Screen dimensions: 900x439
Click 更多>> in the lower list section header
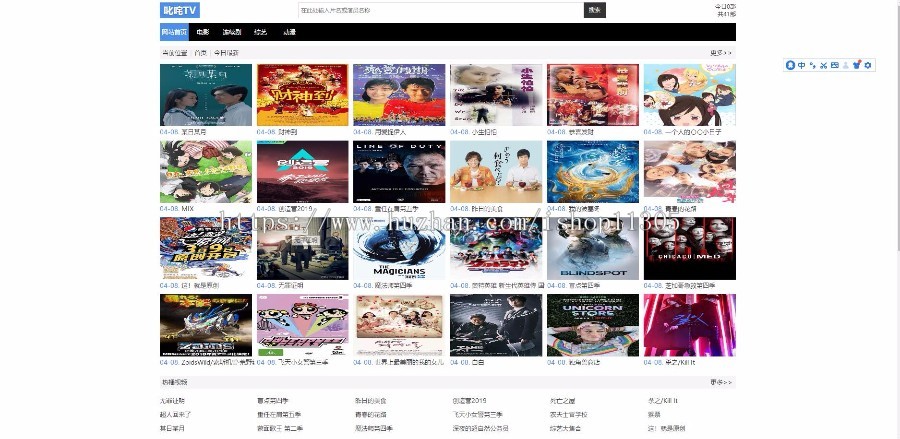[721, 382]
